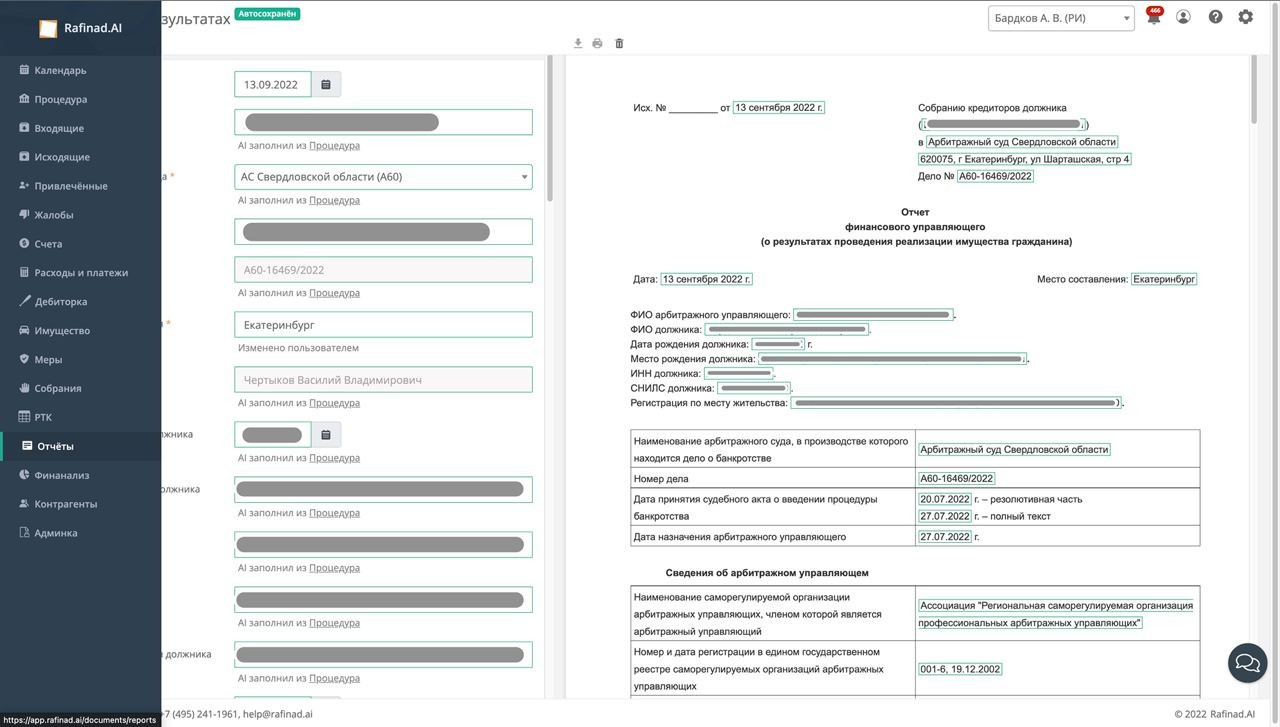Click the Имущество sidebar icon
The width and height of the screenshot is (1280, 727).
(24, 330)
